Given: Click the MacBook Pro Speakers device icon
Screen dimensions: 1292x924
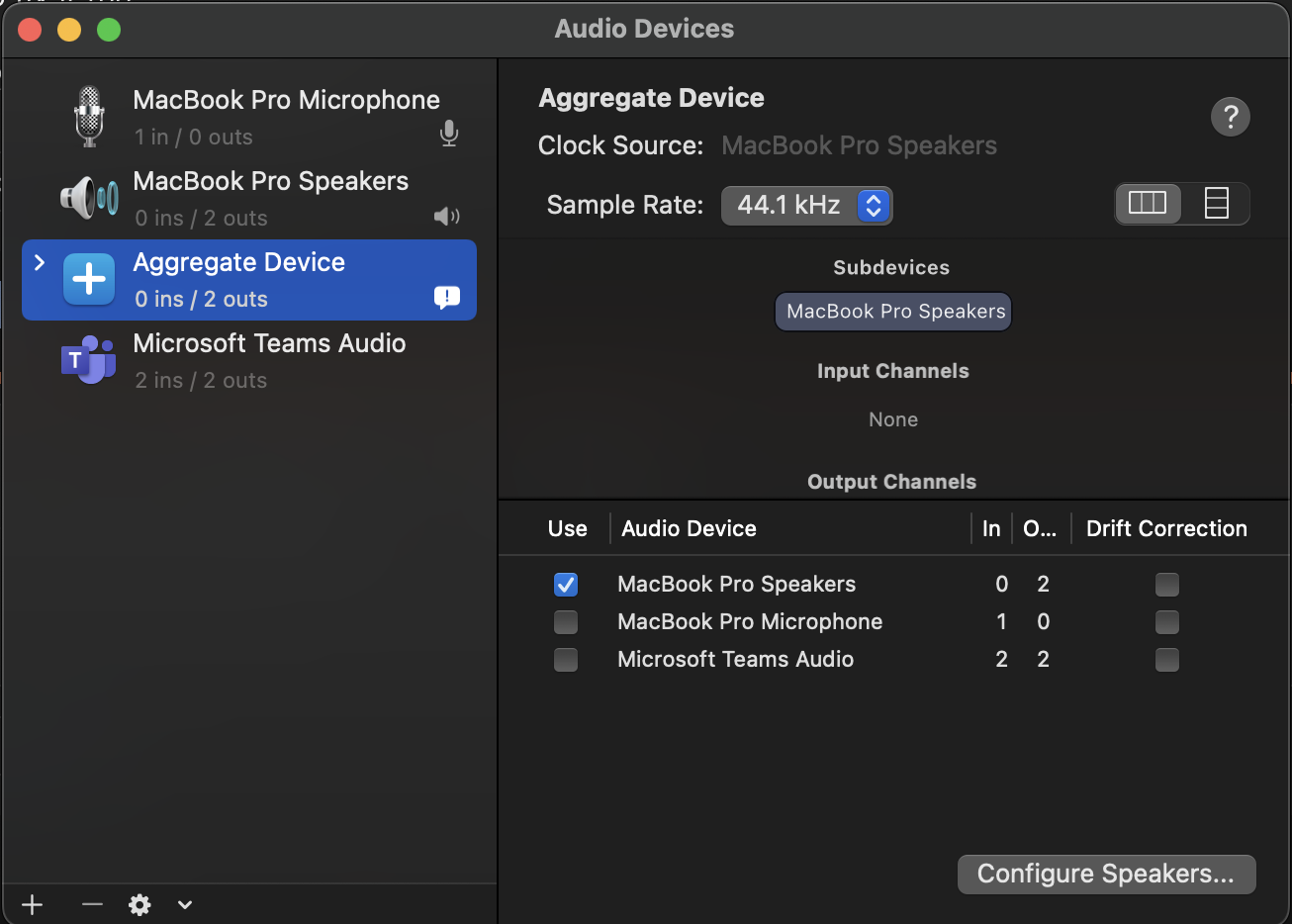Looking at the screenshot, I should [89, 198].
